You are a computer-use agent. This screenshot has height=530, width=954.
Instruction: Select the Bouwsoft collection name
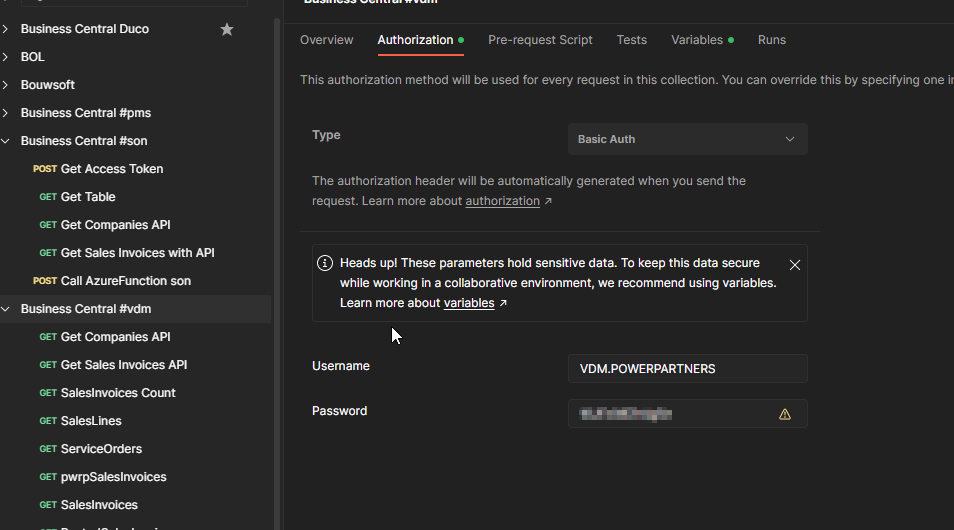tap(47, 85)
